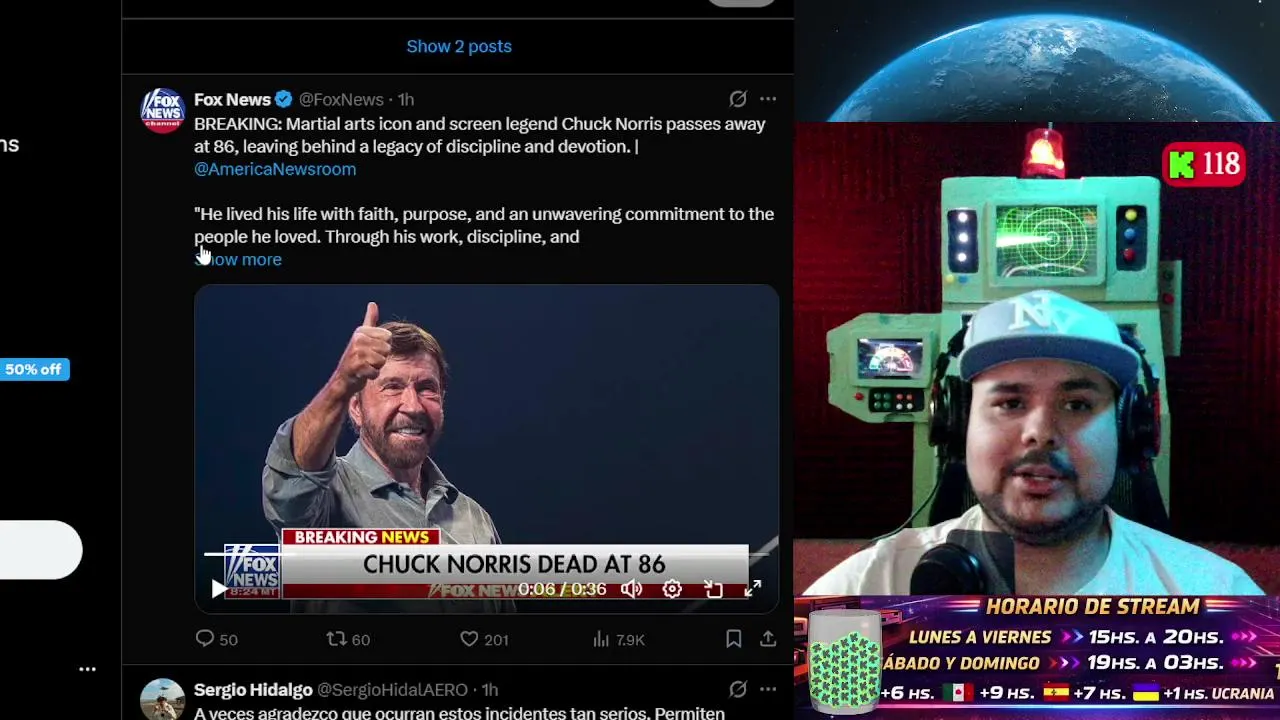The height and width of the screenshot is (720, 1280).
Task: Open @AmericaNewsroom mention link
Action: [x=275, y=169]
